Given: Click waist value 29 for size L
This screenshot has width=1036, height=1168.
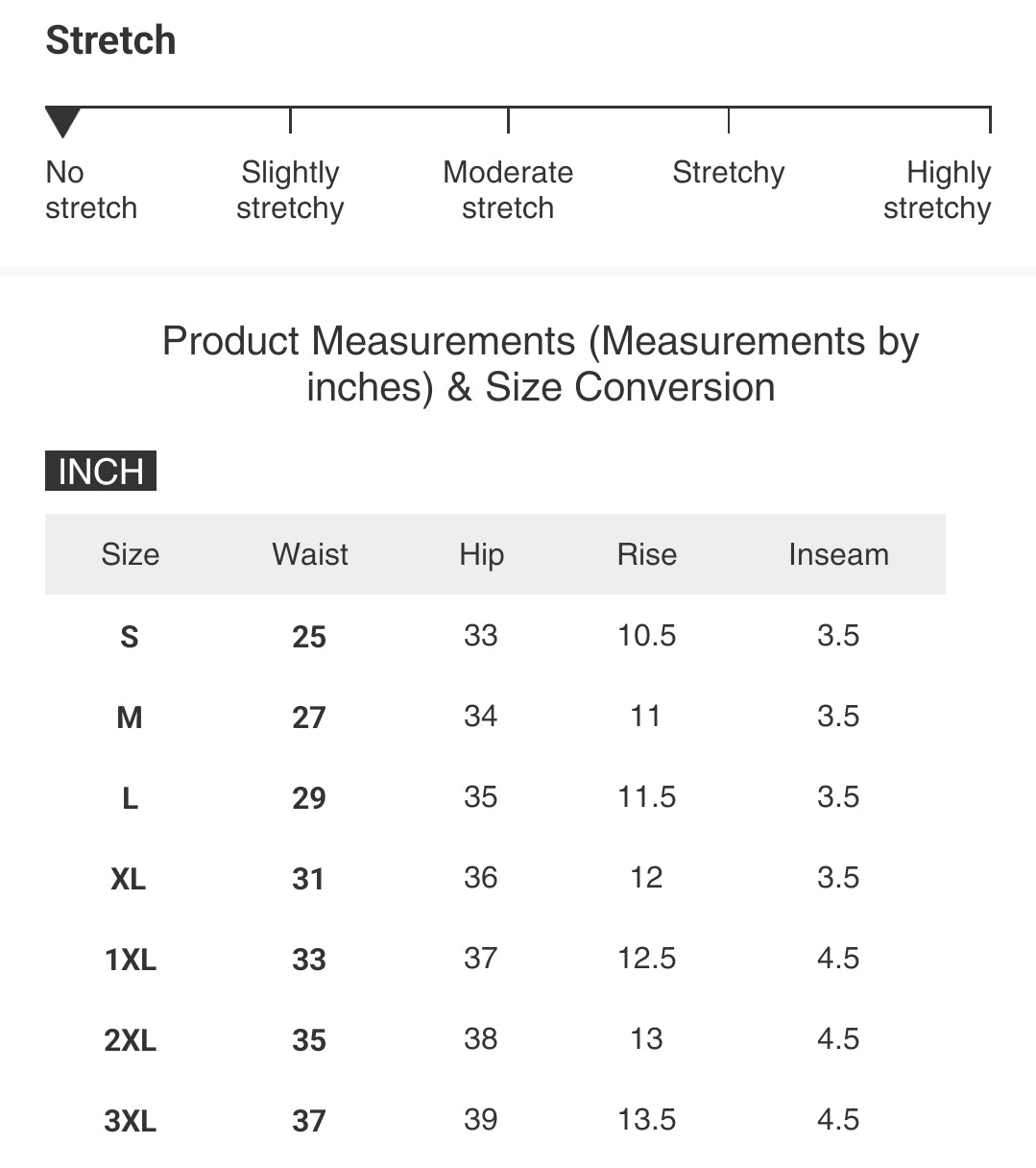Looking at the screenshot, I should click(x=309, y=797).
